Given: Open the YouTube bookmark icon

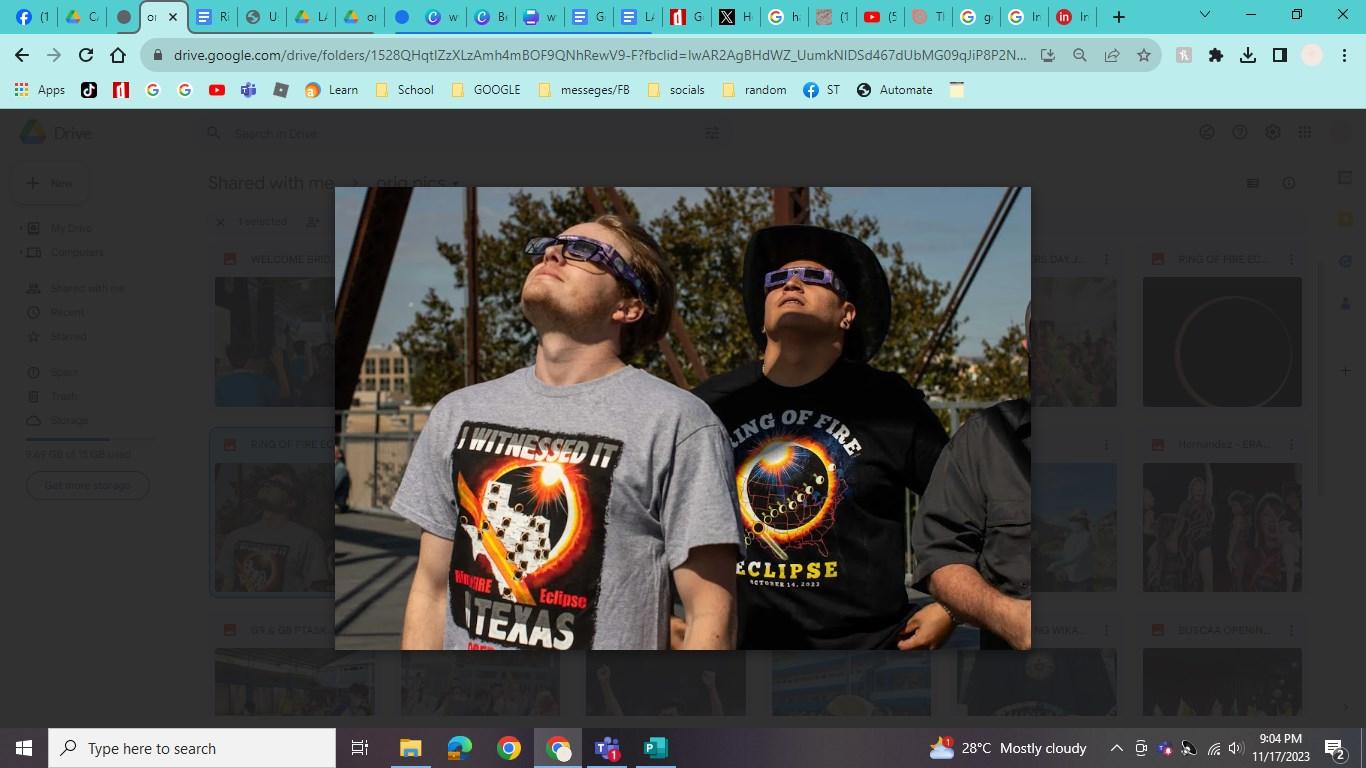Looking at the screenshot, I should [217, 90].
